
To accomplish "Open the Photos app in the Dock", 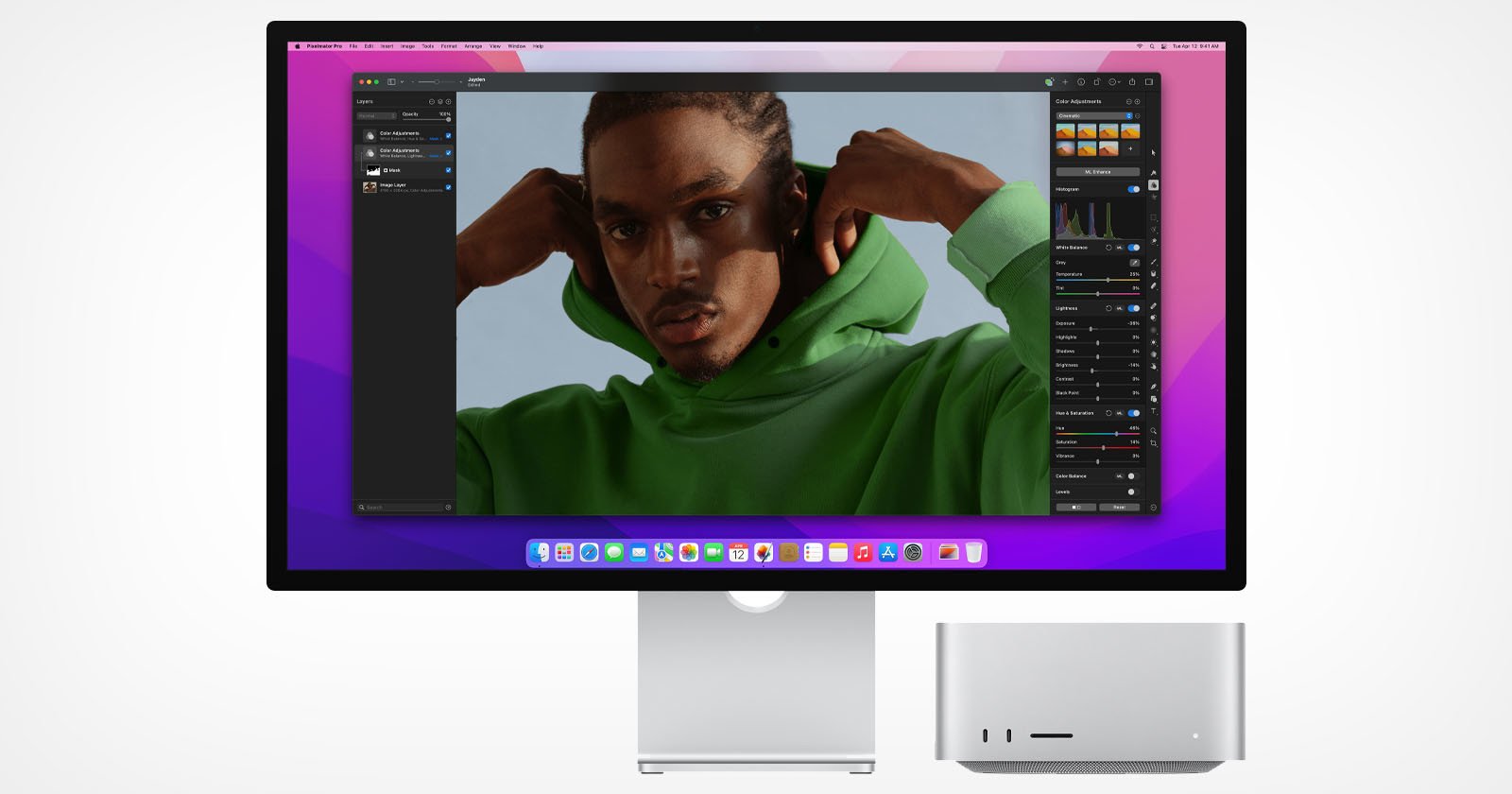I will click(x=689, y=553).
